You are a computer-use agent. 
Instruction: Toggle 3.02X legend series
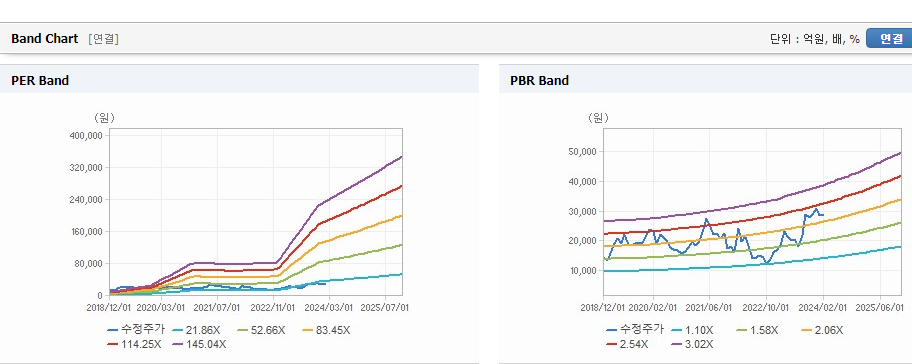click(692, 344)
